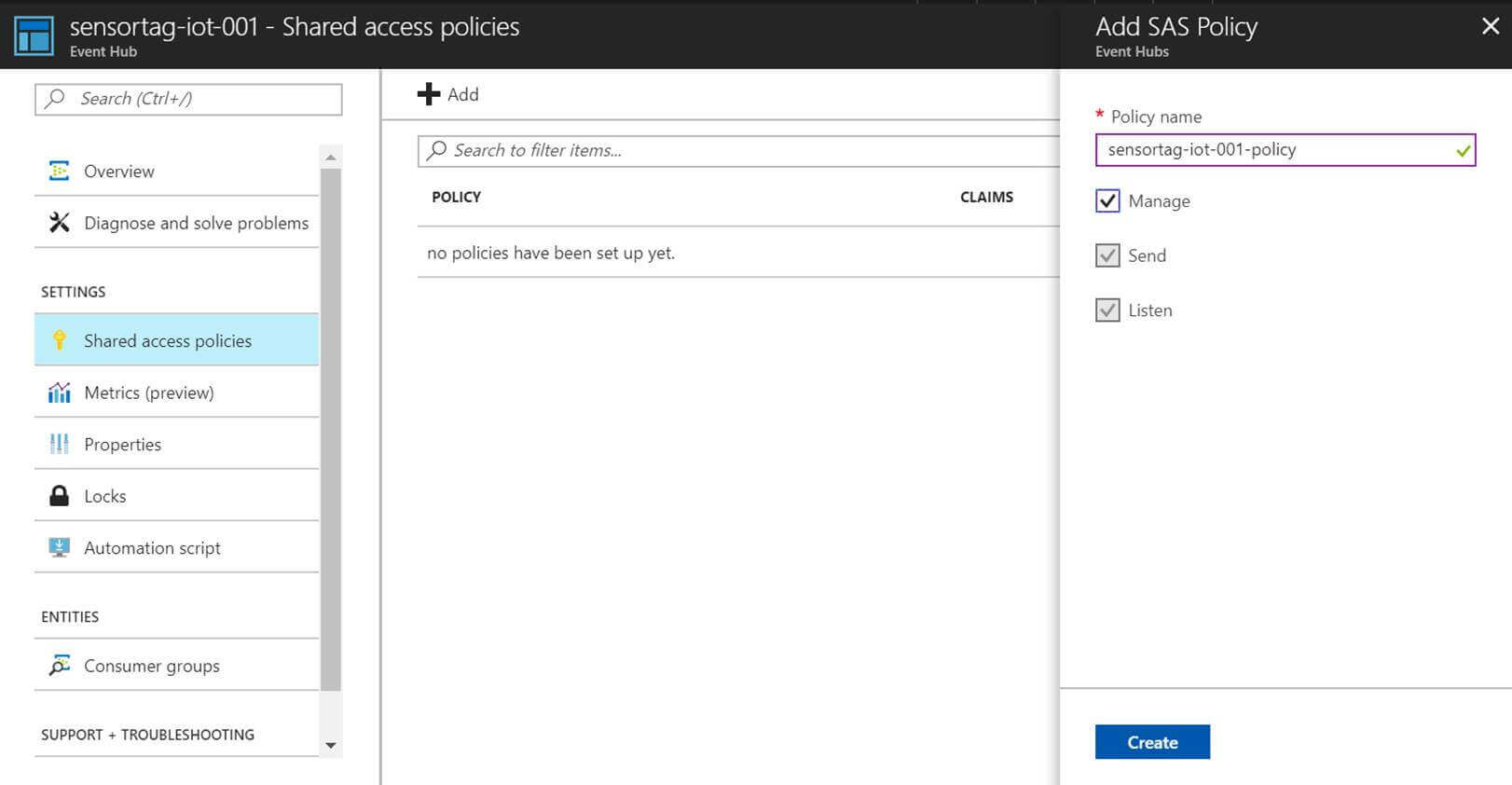Click the Shared access policies key icon
The width and height of the screenshot is (1512, 785).
(59, 340)
